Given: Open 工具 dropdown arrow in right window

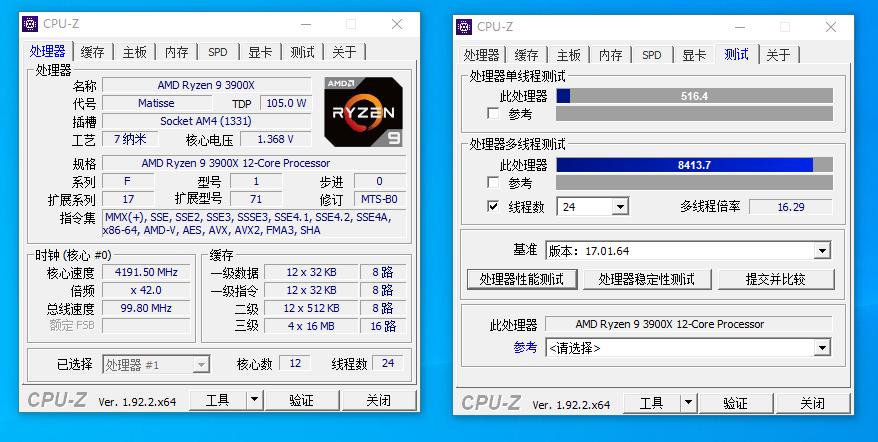Looking at the screenshot, I should tap(688, 403).
